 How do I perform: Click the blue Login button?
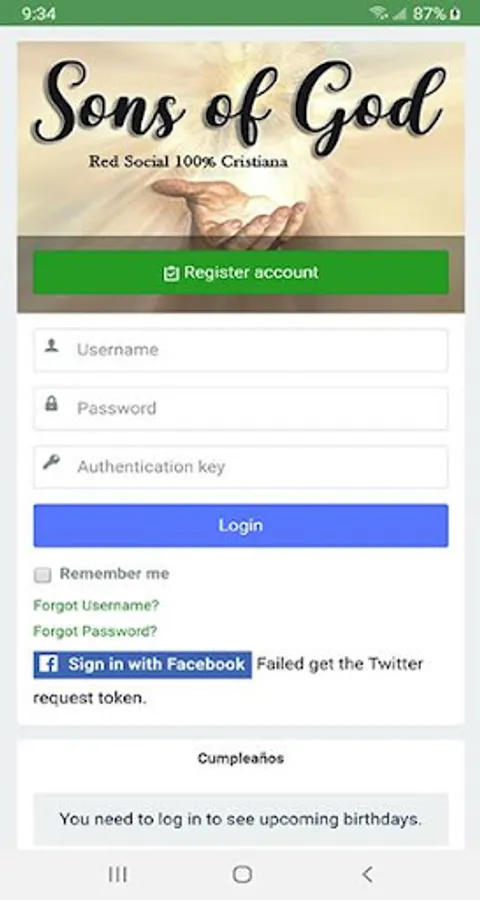(x=241, y=525)
